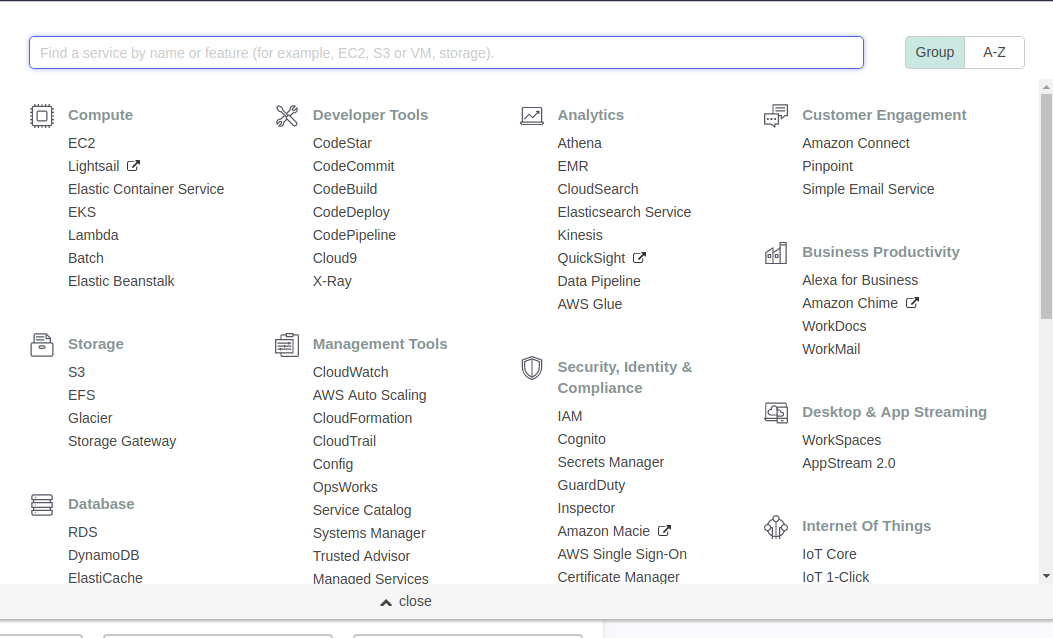
Task: Open CloudWatch from Management Tools
Action: tap(350, 372)
